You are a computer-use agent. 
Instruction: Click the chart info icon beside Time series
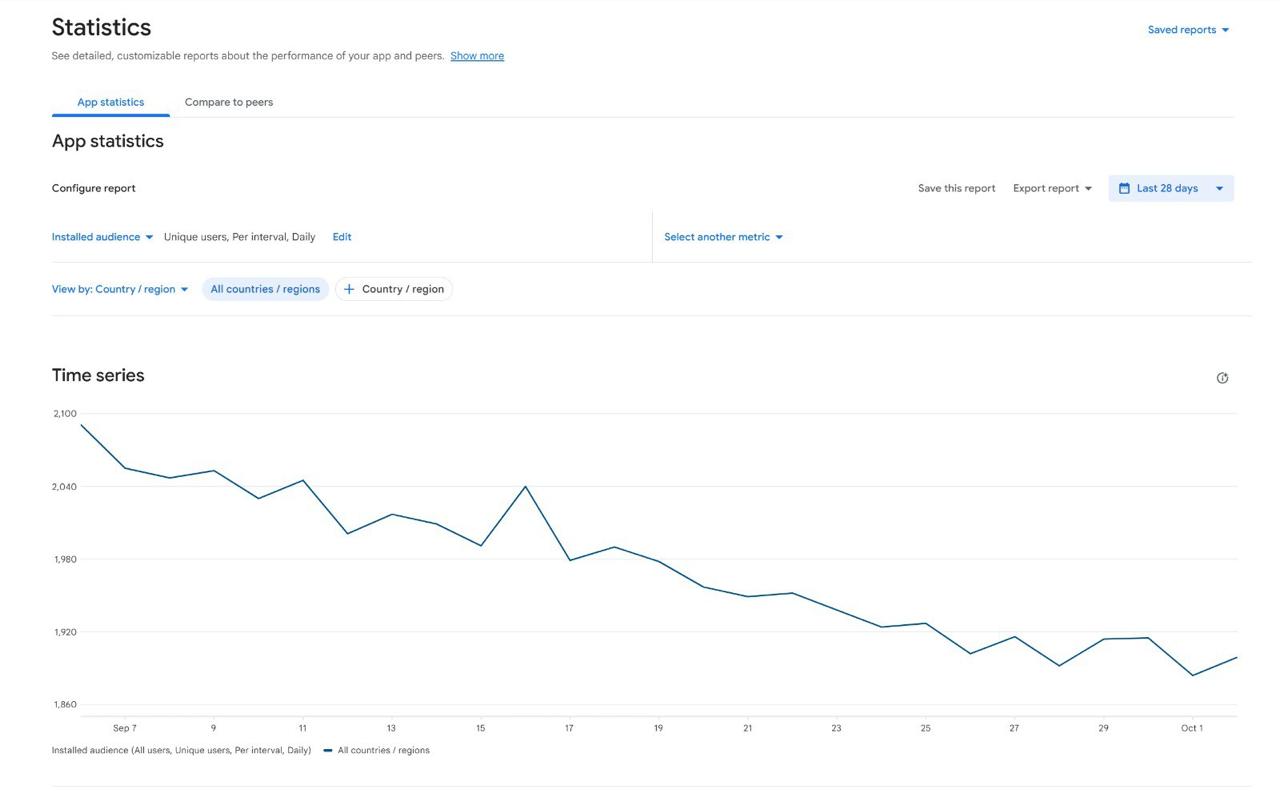point(1222,378)
